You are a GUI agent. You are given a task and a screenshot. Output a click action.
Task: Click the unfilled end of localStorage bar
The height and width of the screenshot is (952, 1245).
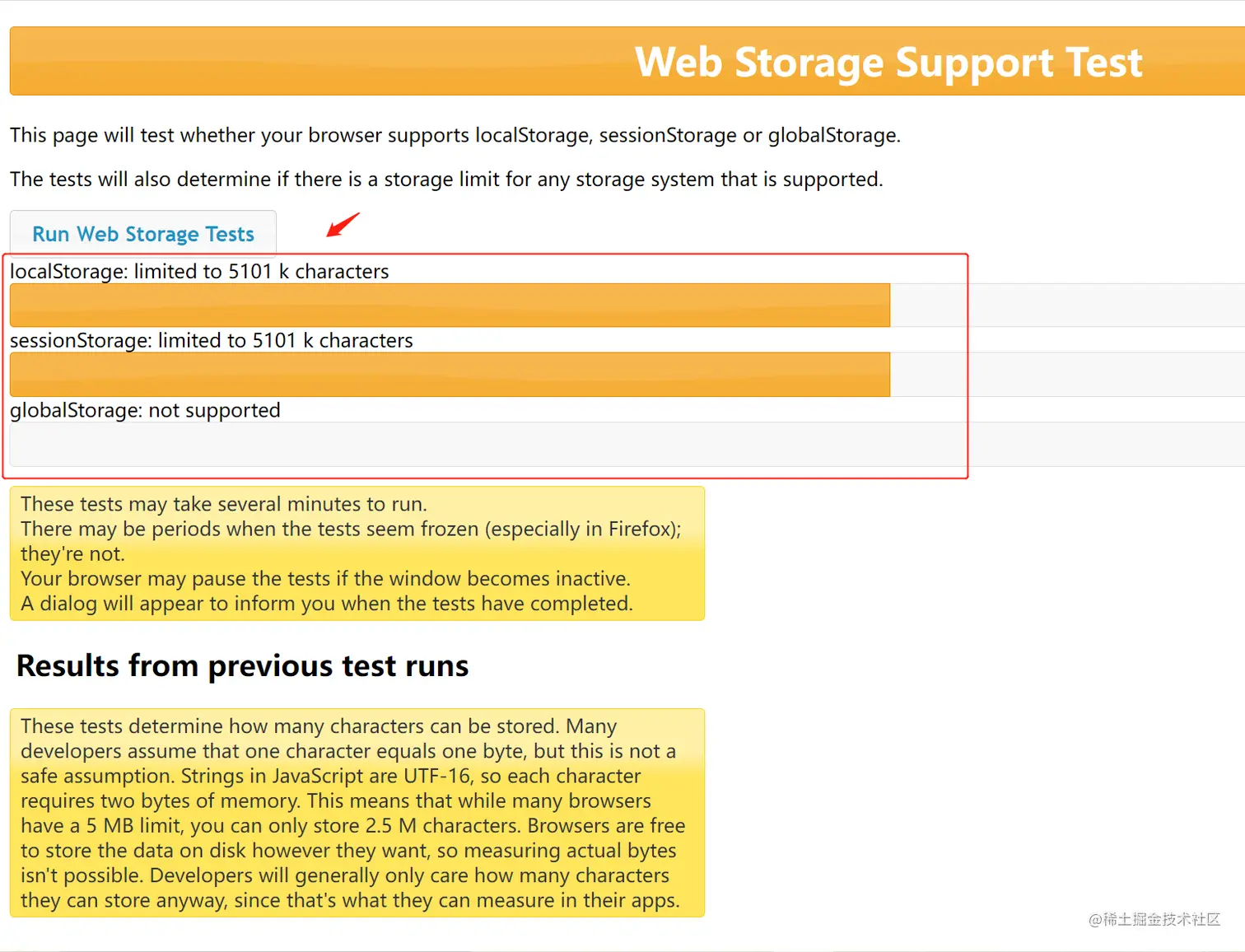tap(1067, 306)
